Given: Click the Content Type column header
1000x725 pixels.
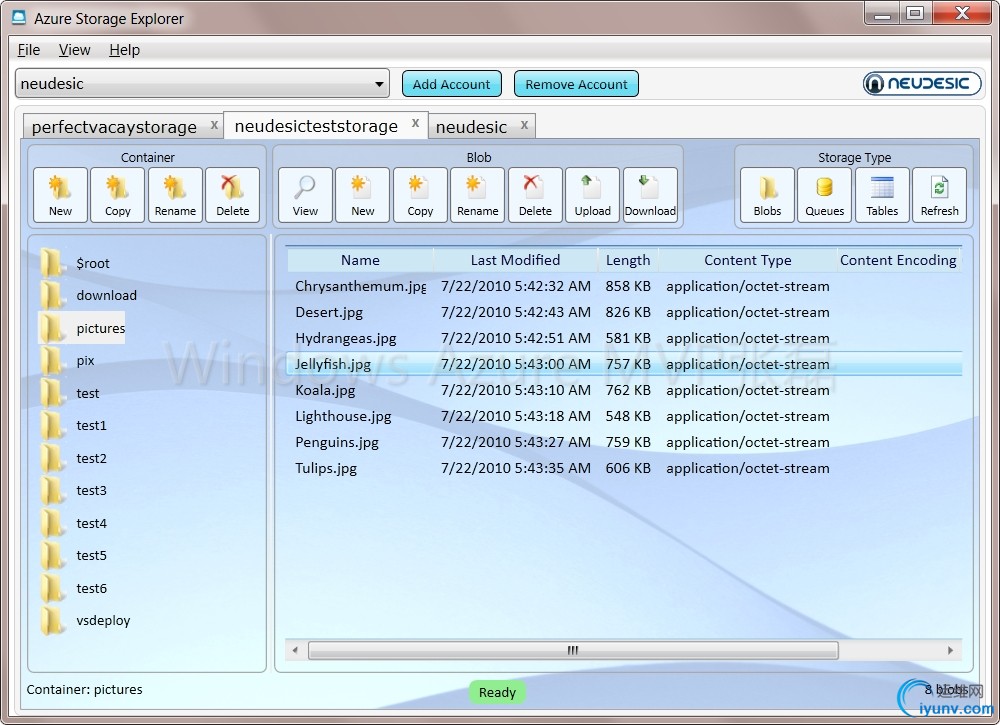Looking at the screenshot, I should [x=747, y=260].
